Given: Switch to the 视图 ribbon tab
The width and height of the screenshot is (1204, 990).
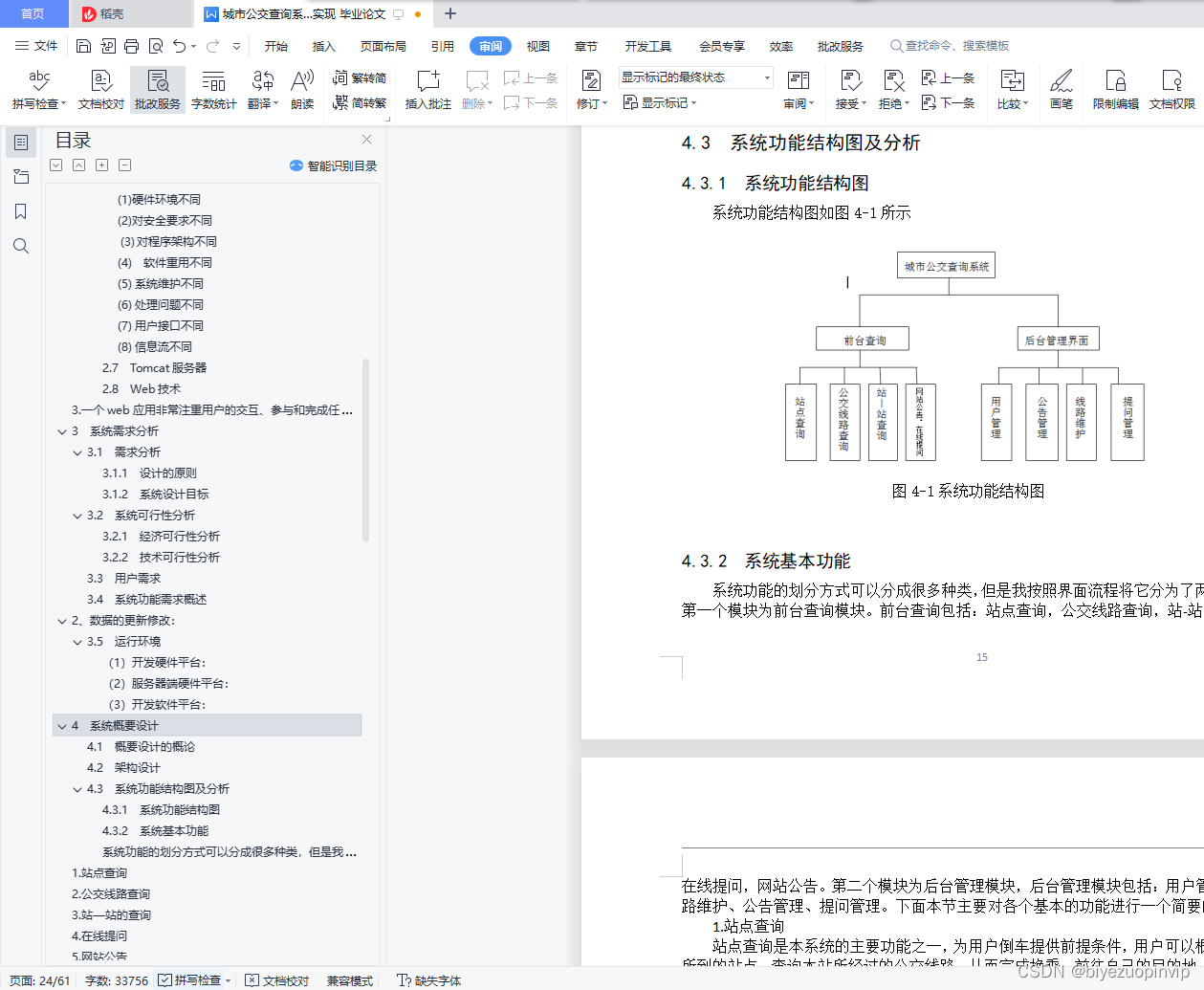Looking at the screenshot, I should pos(538,46).
